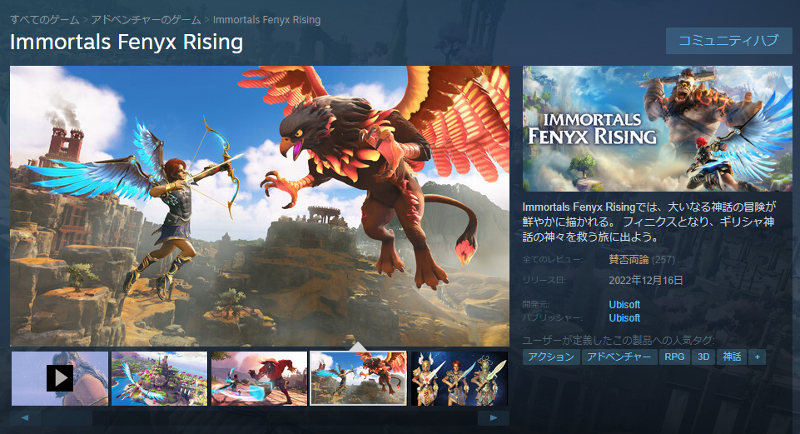Open developer Ubisoft link

tap(624, 304)
